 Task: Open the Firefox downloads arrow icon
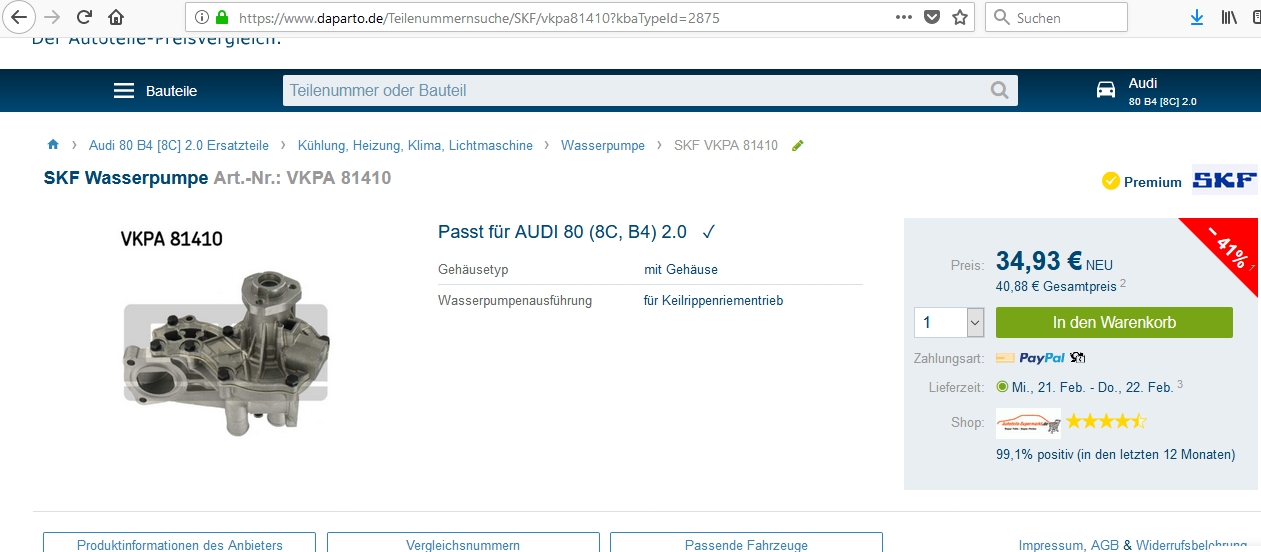tap(1197, 17)
